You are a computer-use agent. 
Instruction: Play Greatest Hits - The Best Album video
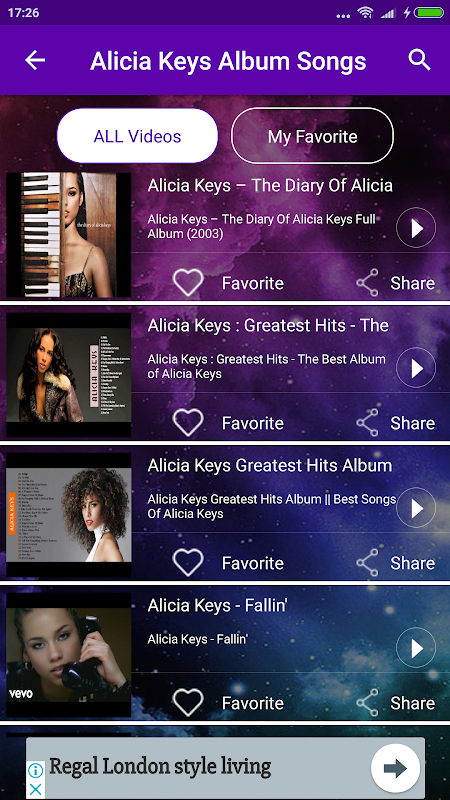(416, 368)
